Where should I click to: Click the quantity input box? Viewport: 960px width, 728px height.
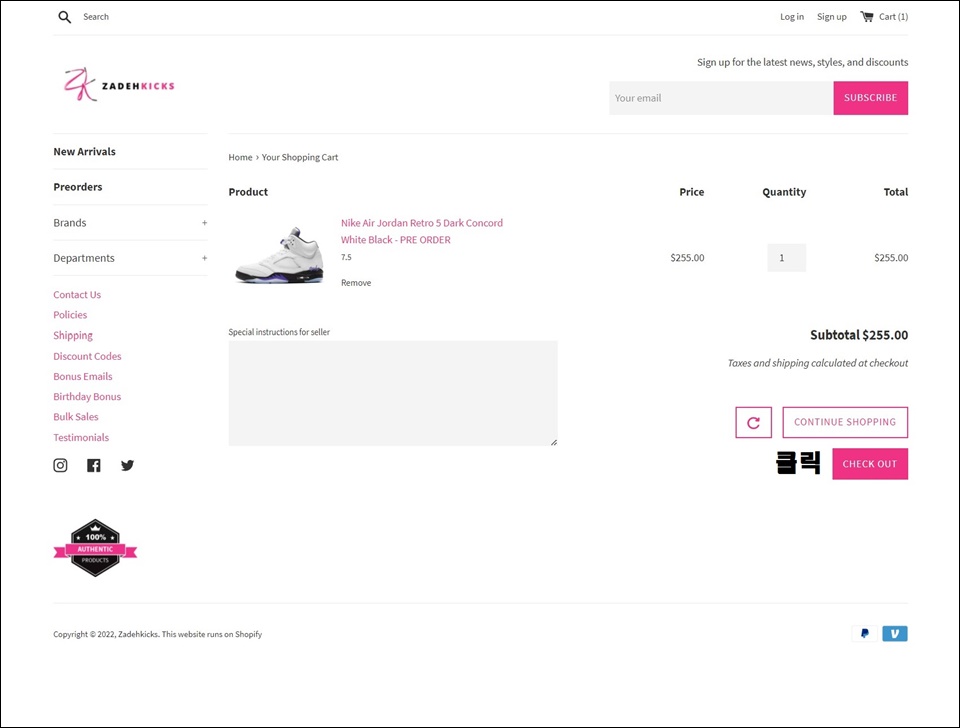(x=786, y=258)
